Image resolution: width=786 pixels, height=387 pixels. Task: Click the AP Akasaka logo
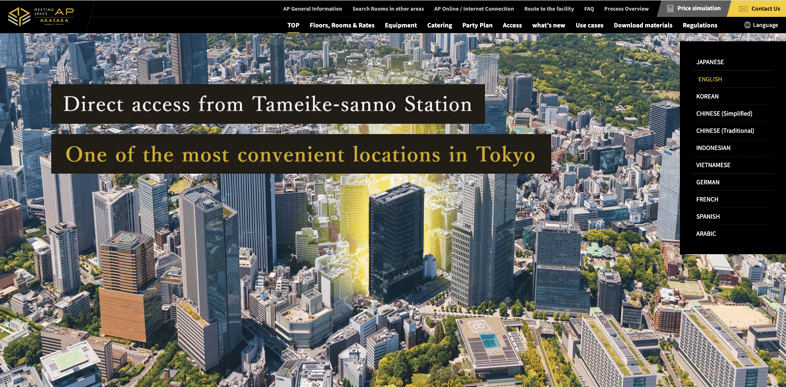(x=41, y=17)
